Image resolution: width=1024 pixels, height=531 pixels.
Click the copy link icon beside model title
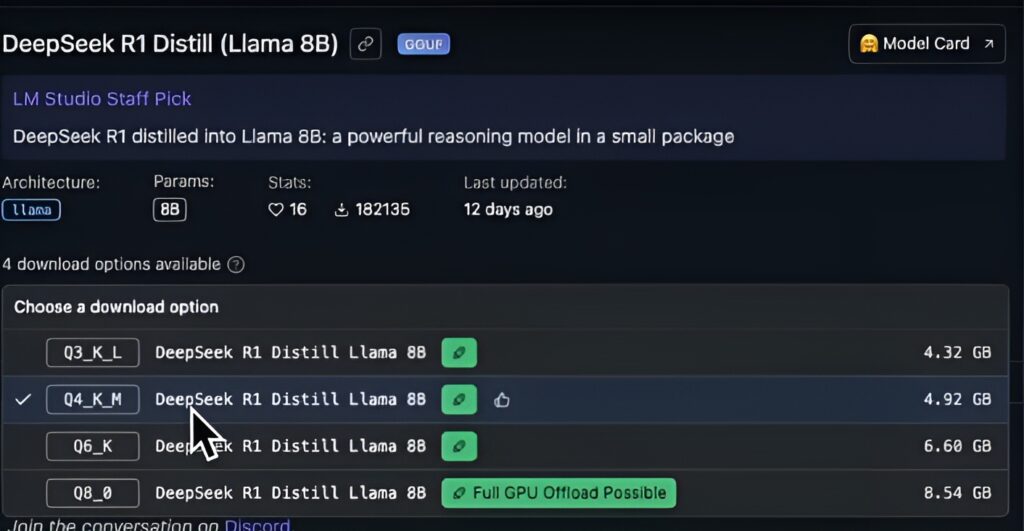point(366,44)
